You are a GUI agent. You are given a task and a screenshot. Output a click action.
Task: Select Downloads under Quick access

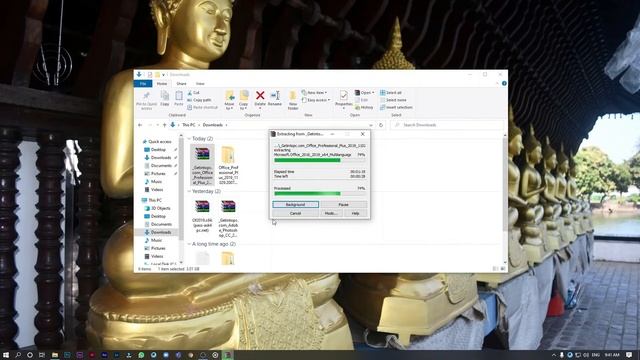pyautogui.click(x=161, y=158)
